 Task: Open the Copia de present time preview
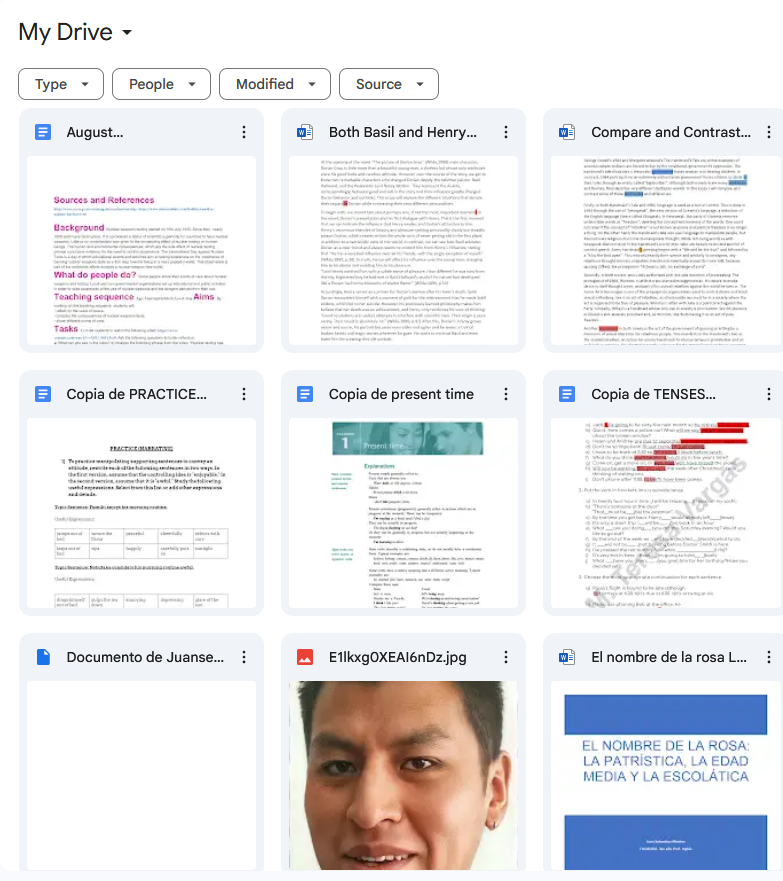click(x=403, y=513)
